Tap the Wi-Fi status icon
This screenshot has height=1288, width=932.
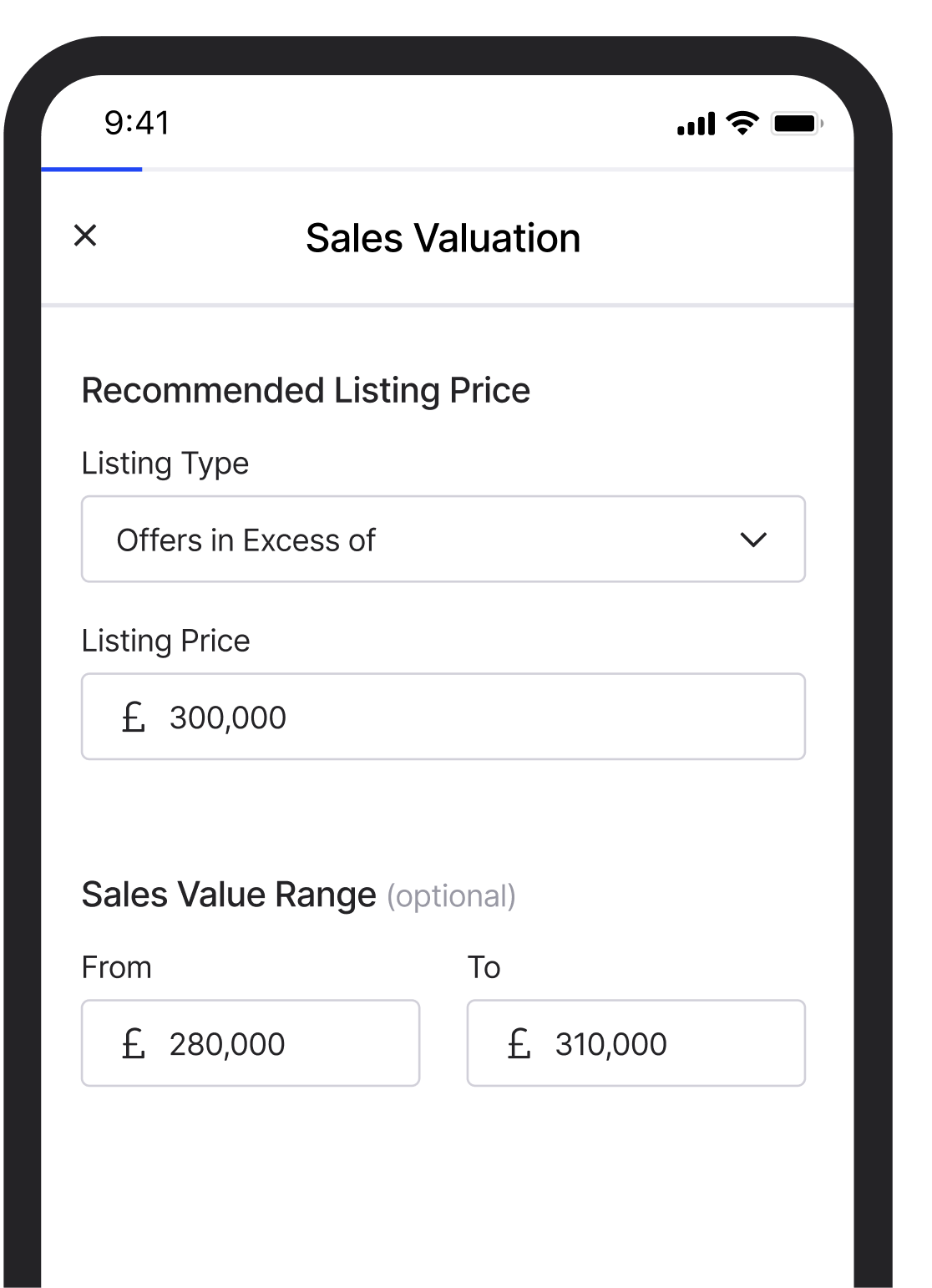(742, 123)
